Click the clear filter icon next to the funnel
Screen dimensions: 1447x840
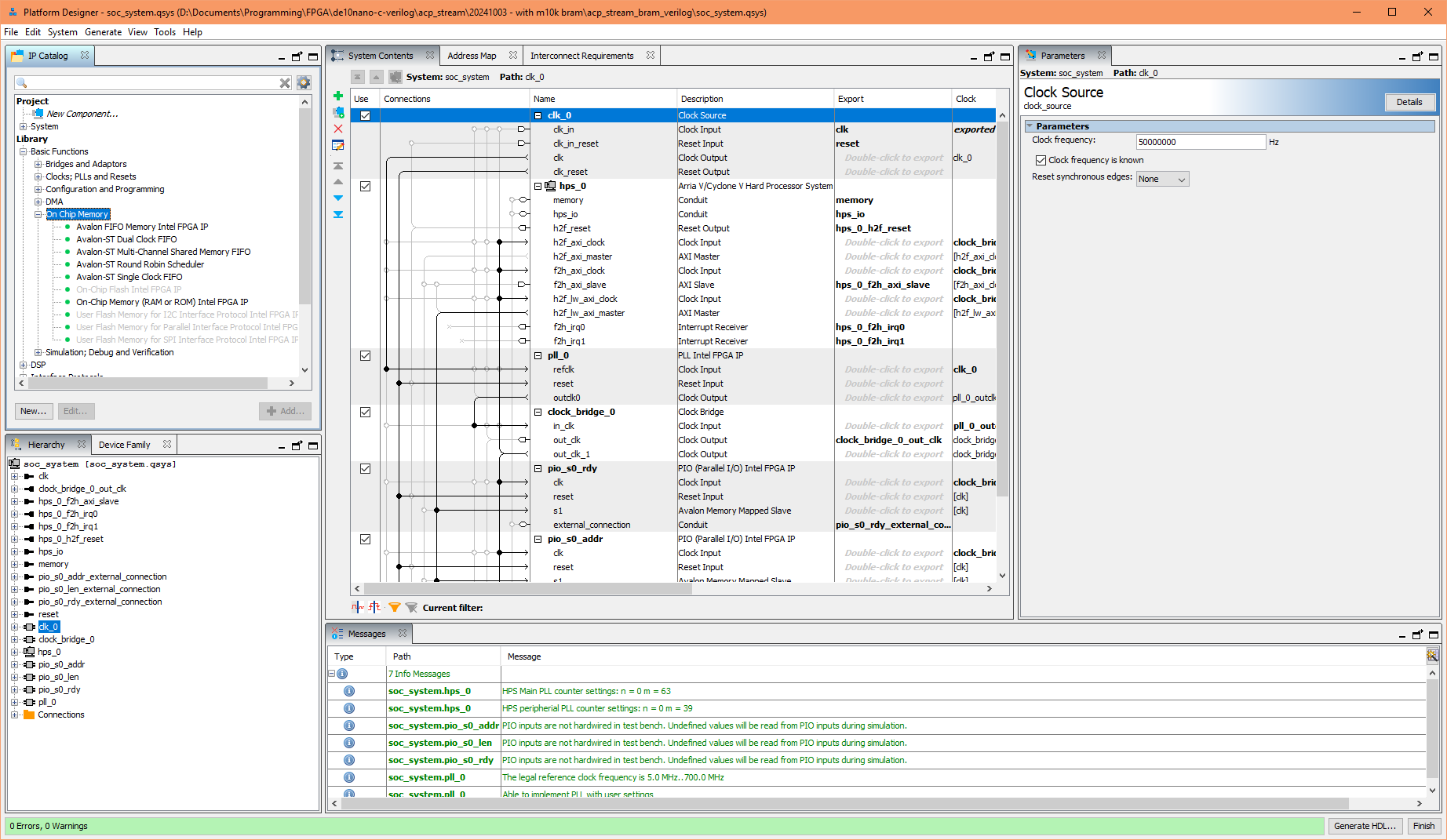(x=411, y=607)
